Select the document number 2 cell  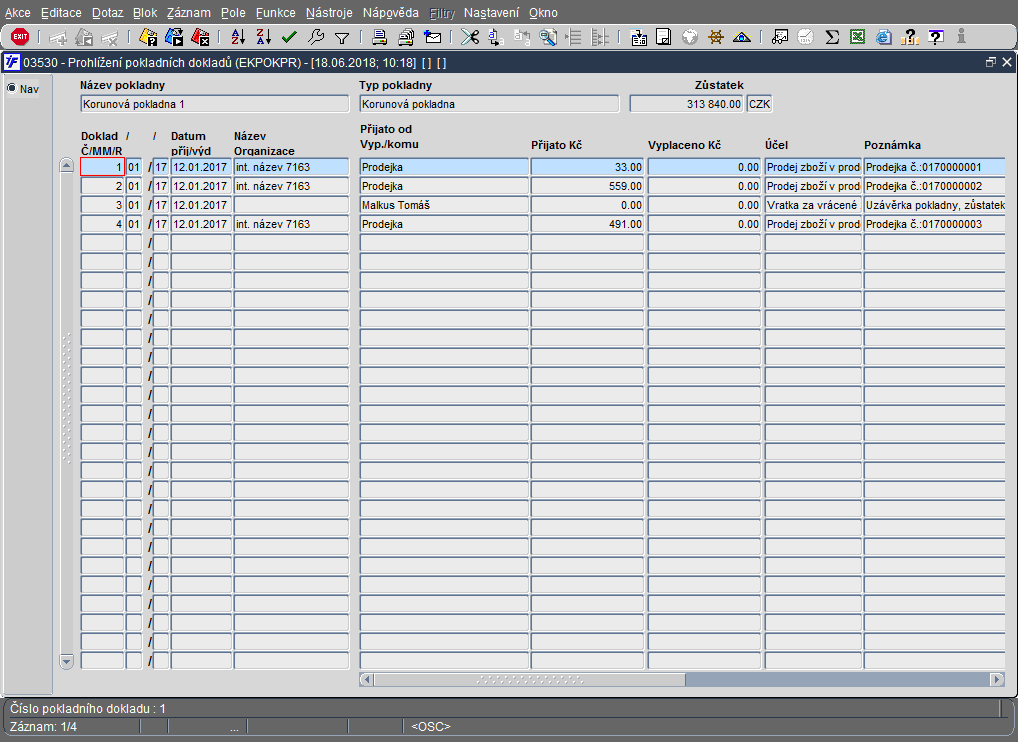102,186
